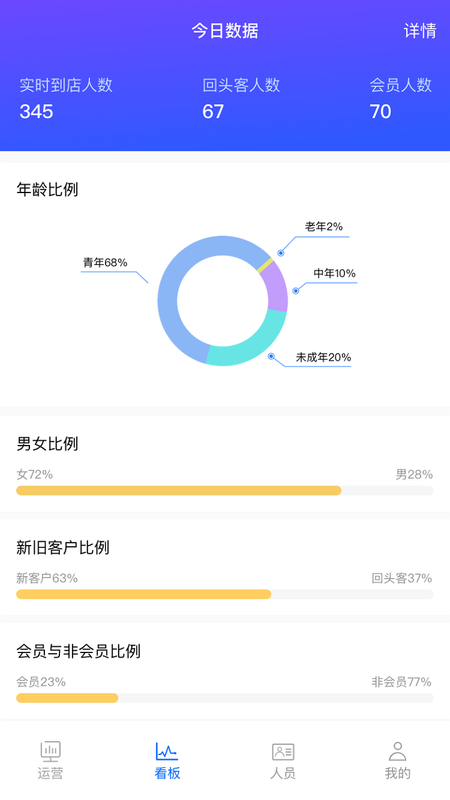The width and height of the screenshot is (450, 800).
Task: Click the 男女比例 progress bar
Action: (x=225, y=491)
